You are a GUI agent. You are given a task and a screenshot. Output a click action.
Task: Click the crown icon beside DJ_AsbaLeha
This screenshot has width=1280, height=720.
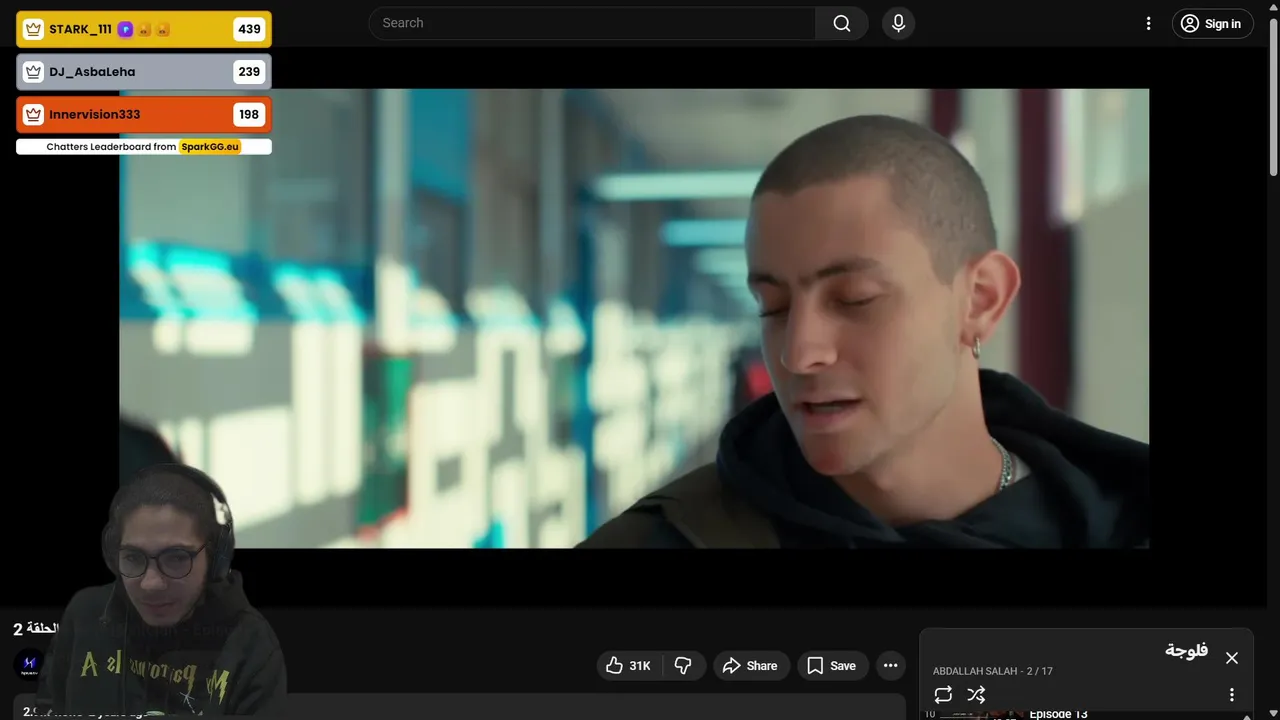33,72
